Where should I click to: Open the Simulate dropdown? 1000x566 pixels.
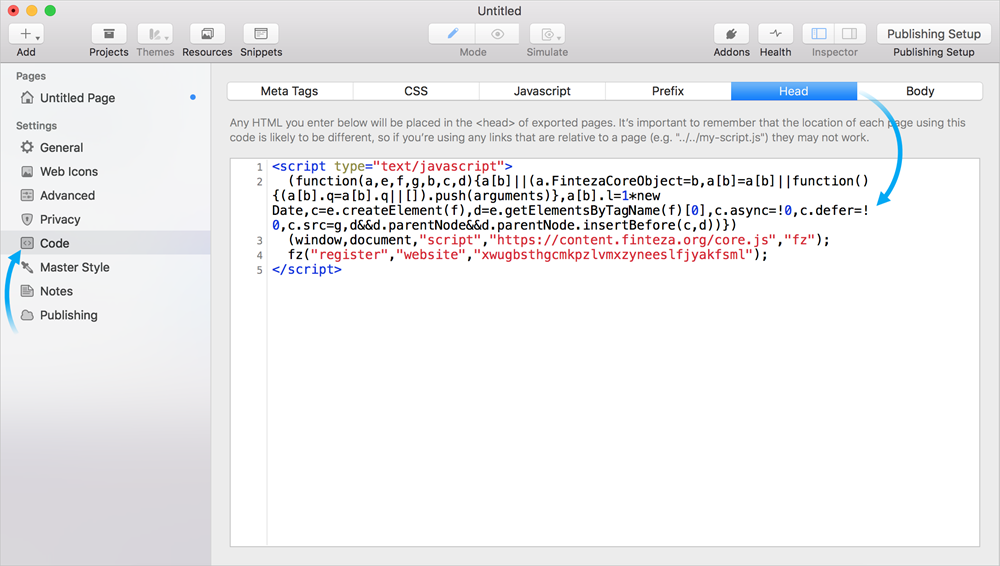(x=547, y=34)
